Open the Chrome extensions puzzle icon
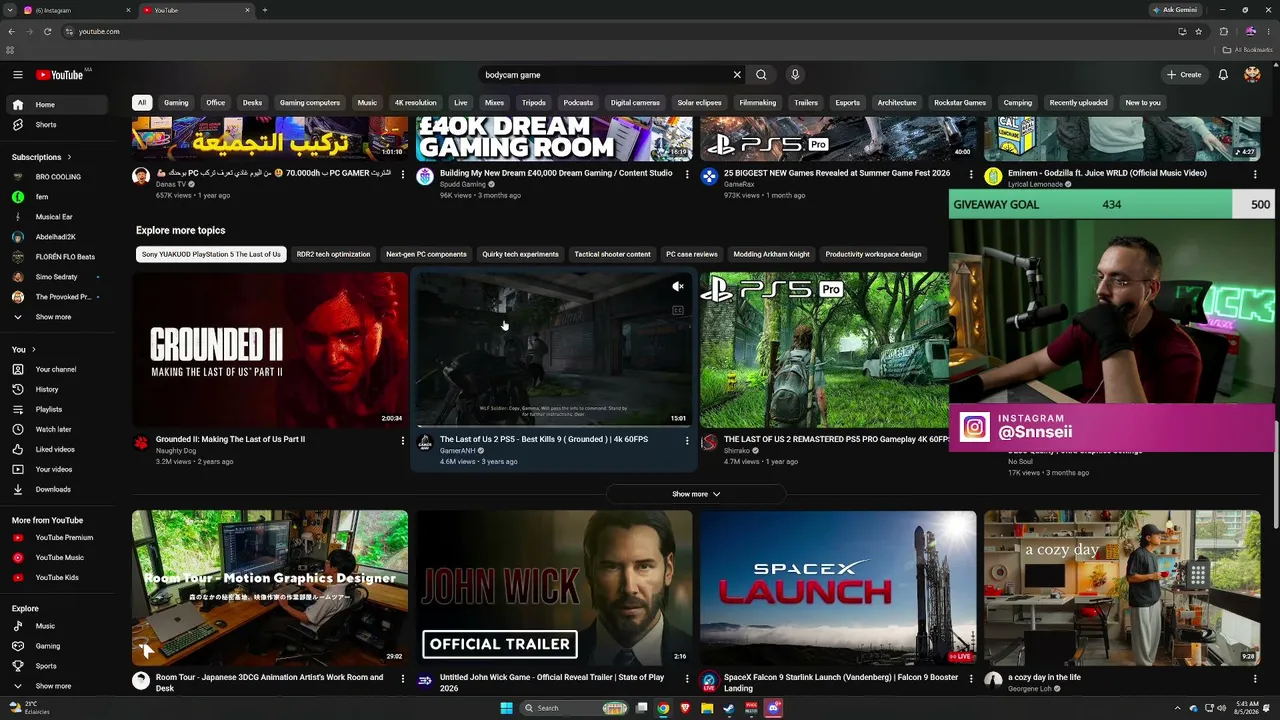 click(1223, 31)
